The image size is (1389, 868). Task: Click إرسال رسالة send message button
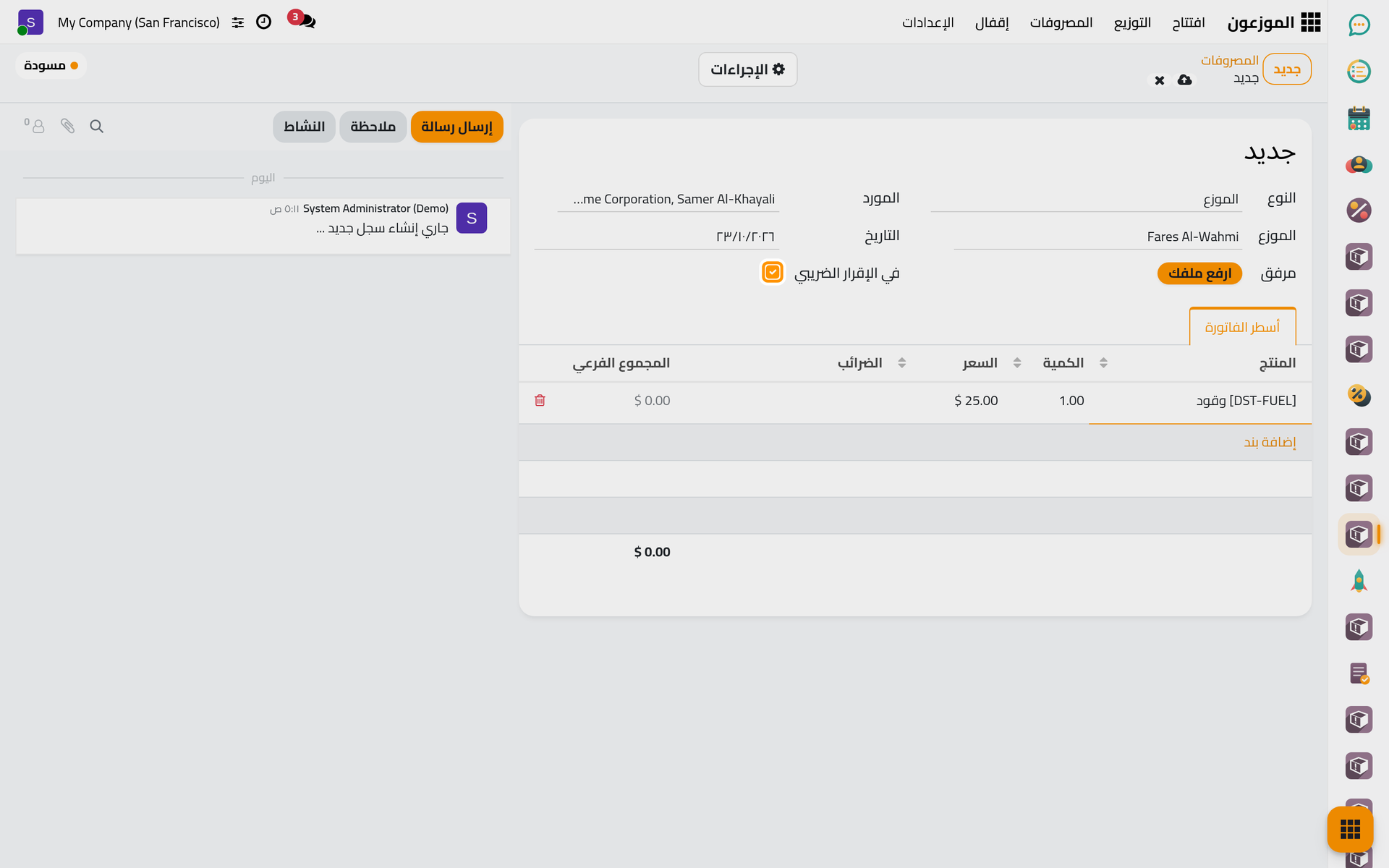click(456, 127)
